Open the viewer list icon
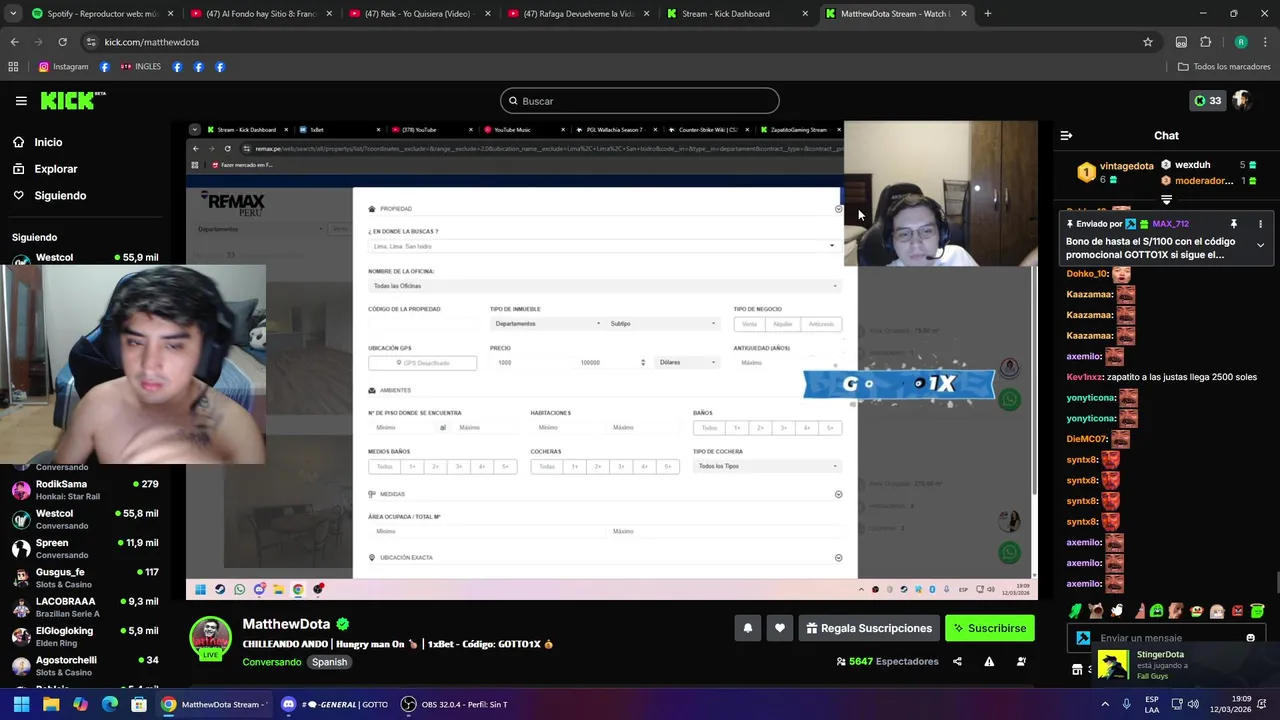 (1021, 661)
